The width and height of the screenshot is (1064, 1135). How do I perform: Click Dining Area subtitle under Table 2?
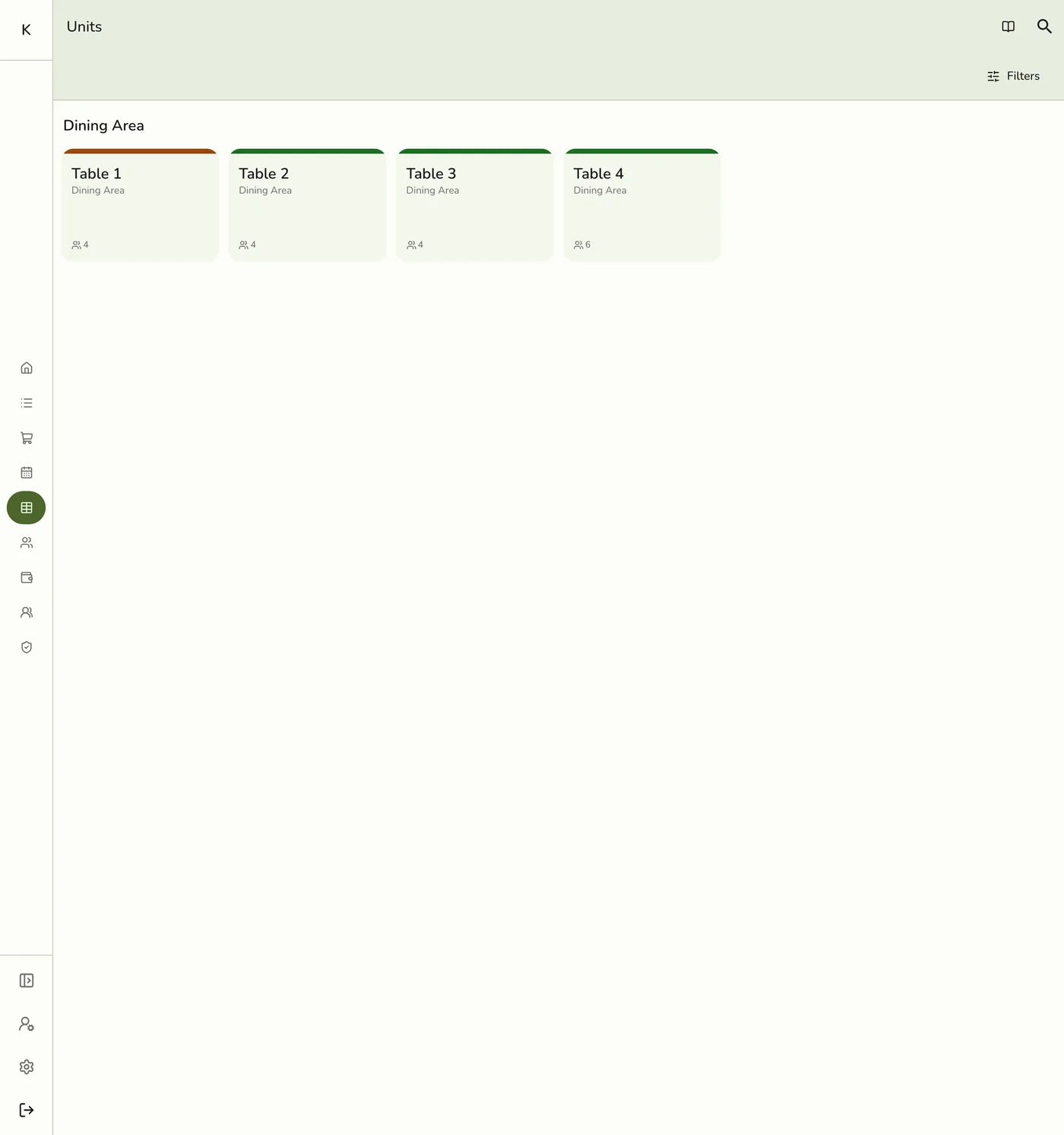click(x=265, y=191)
